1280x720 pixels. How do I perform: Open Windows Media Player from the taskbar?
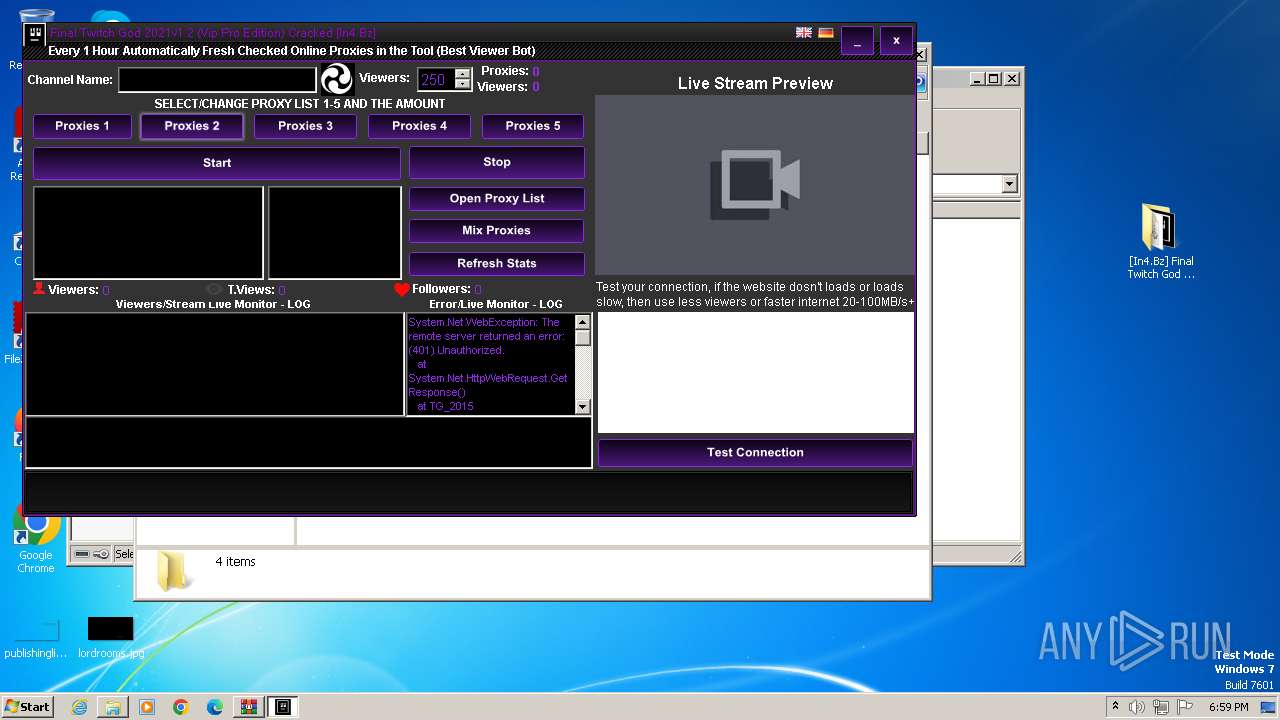point(147,707)
